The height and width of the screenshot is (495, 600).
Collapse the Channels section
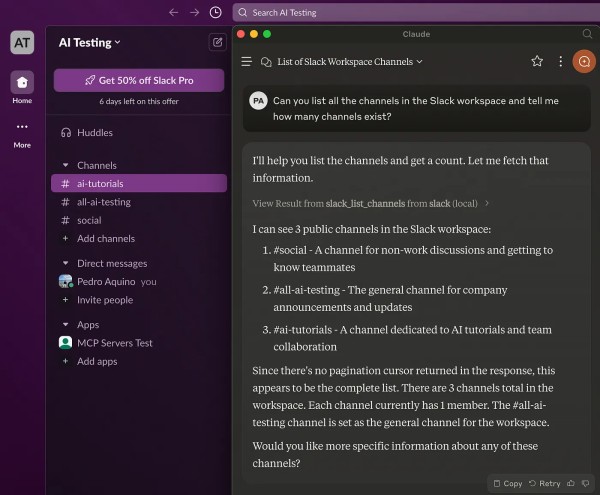65,165
